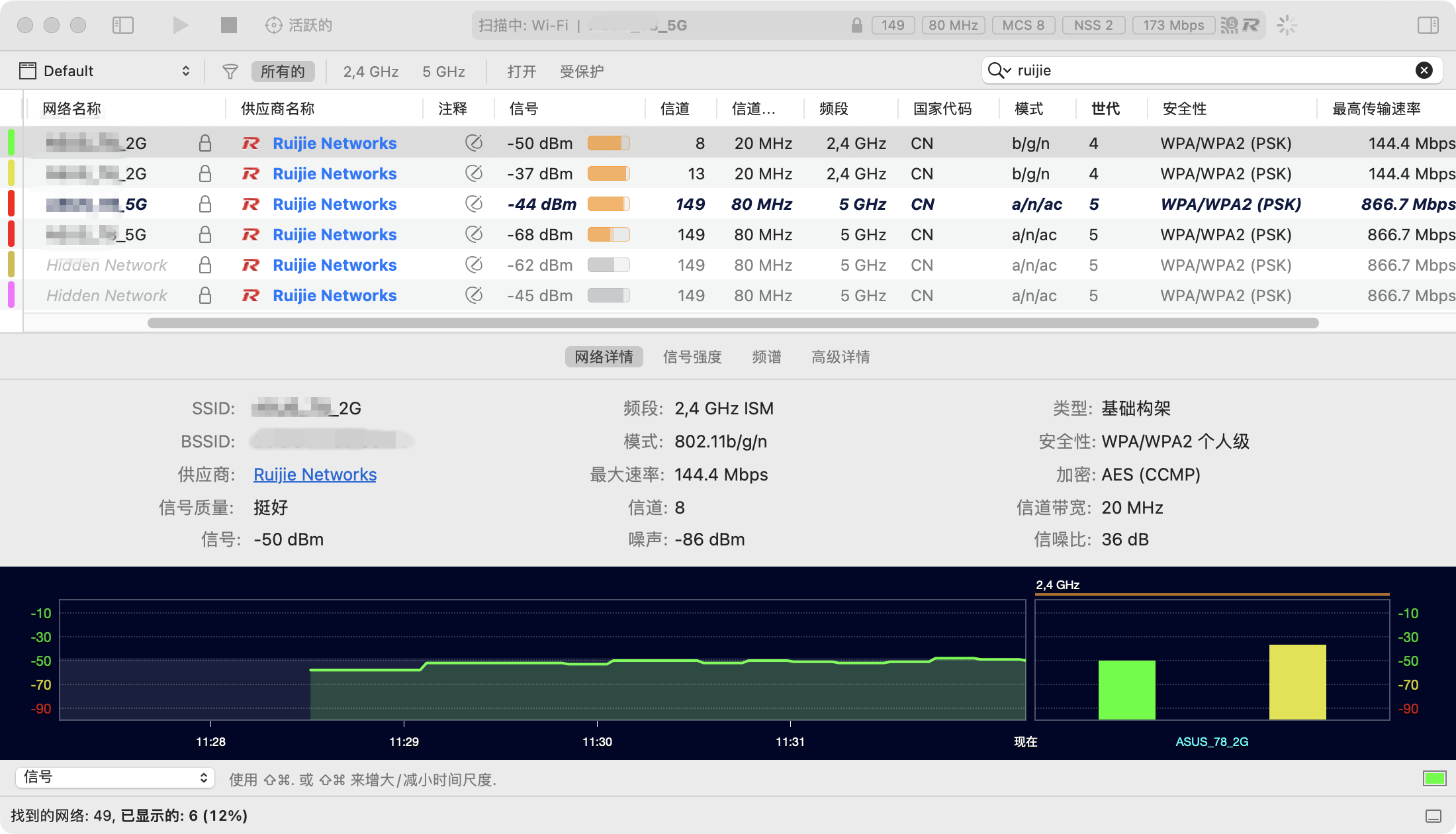Enable the 2,4 GHz band filter
Screen dimensions: 1456x834
(371, 71)
